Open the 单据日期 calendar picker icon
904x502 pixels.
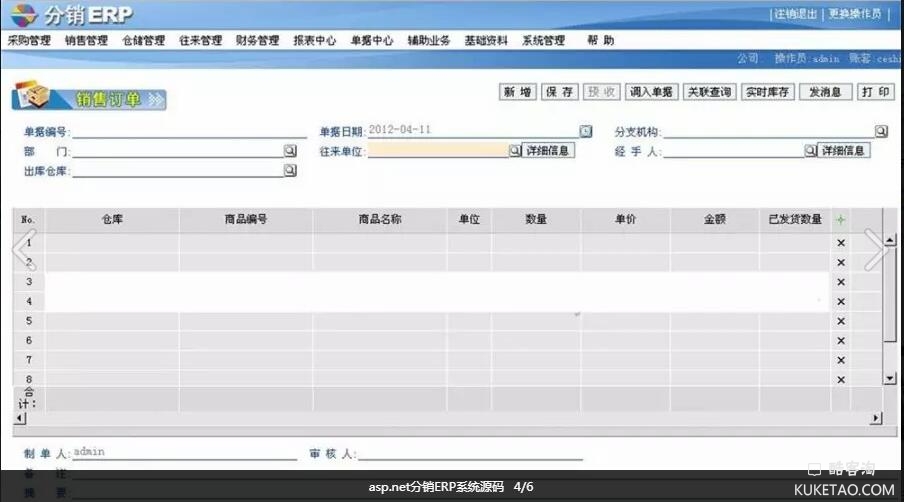tap(586, 131)
